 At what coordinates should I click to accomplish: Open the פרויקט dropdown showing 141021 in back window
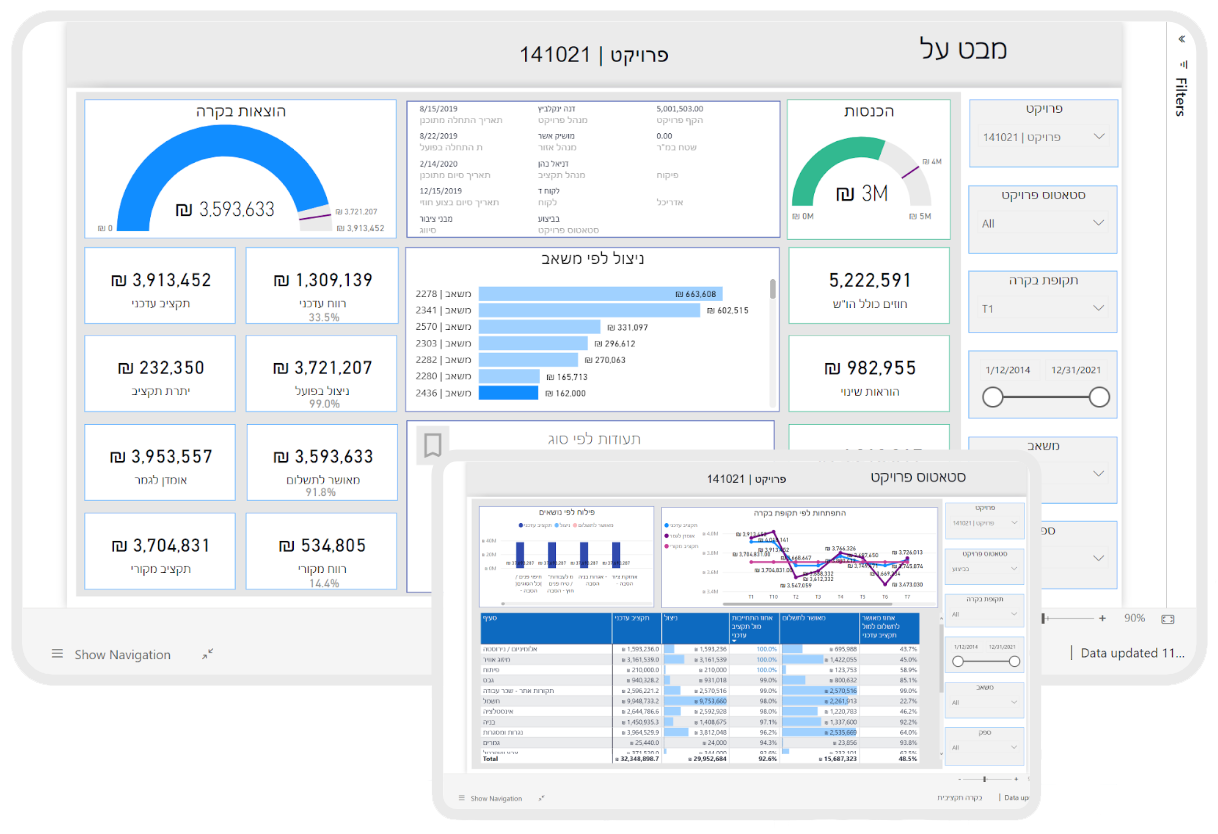tap(1043, 137)
